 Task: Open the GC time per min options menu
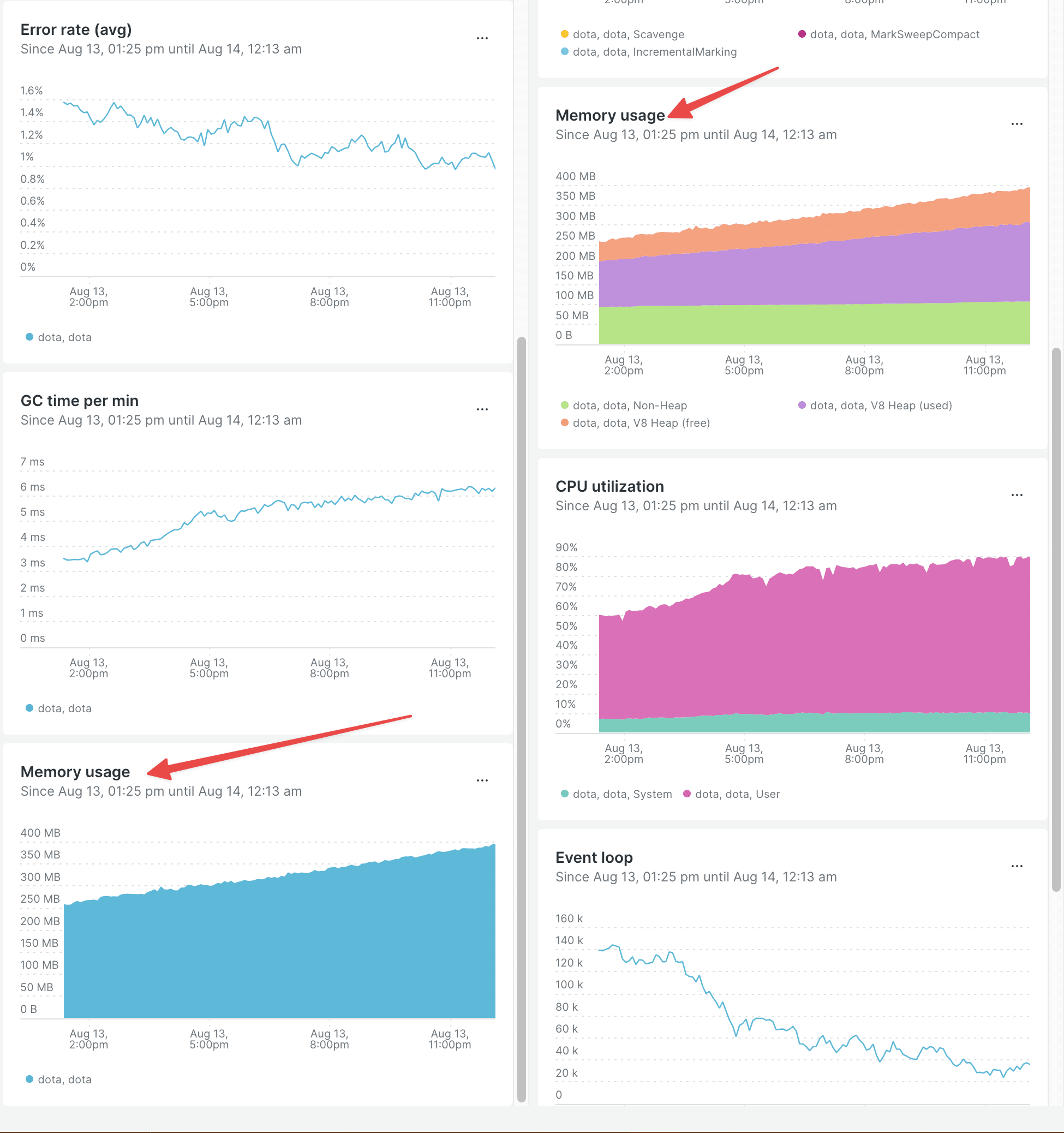482,409
